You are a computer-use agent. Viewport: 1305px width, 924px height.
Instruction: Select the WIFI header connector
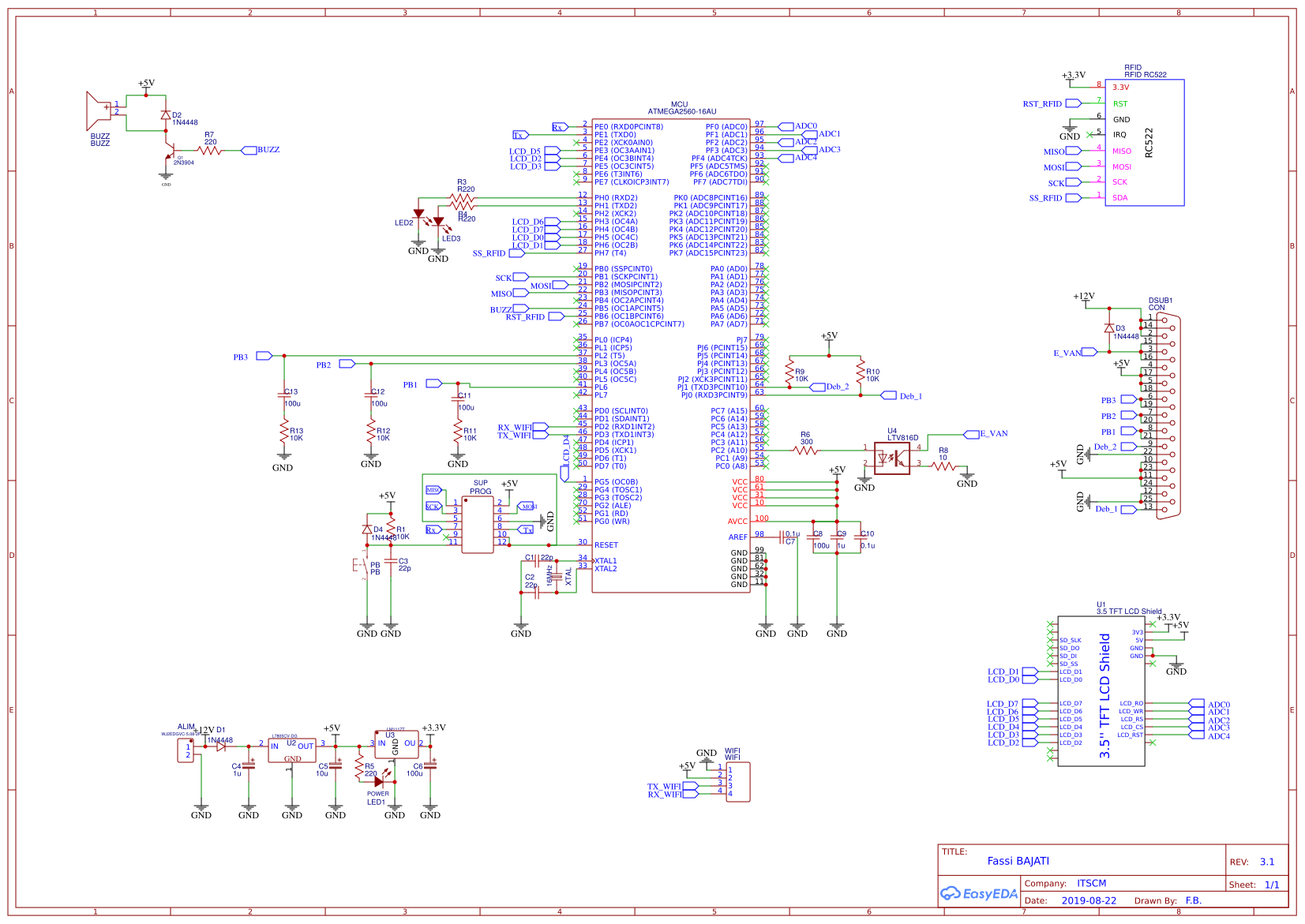coord(738,781)
